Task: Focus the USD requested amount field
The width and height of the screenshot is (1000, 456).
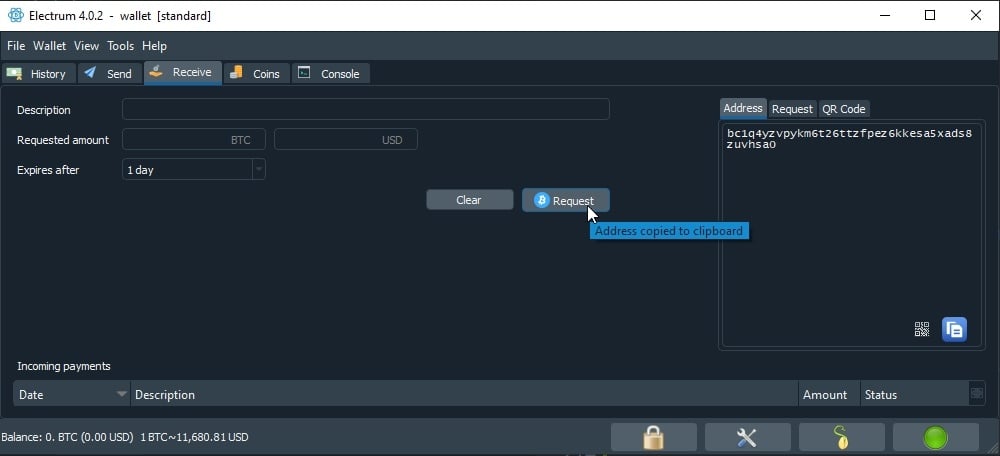Action: coord(346,140)
